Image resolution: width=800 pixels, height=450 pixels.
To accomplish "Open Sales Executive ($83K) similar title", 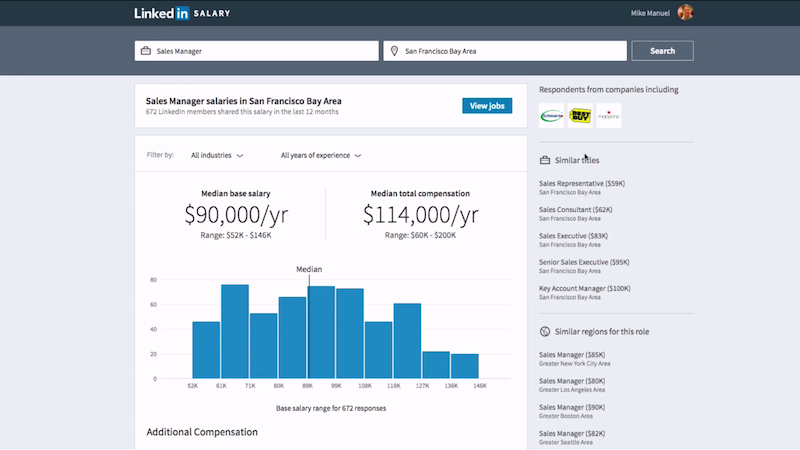I will point(573,236).
